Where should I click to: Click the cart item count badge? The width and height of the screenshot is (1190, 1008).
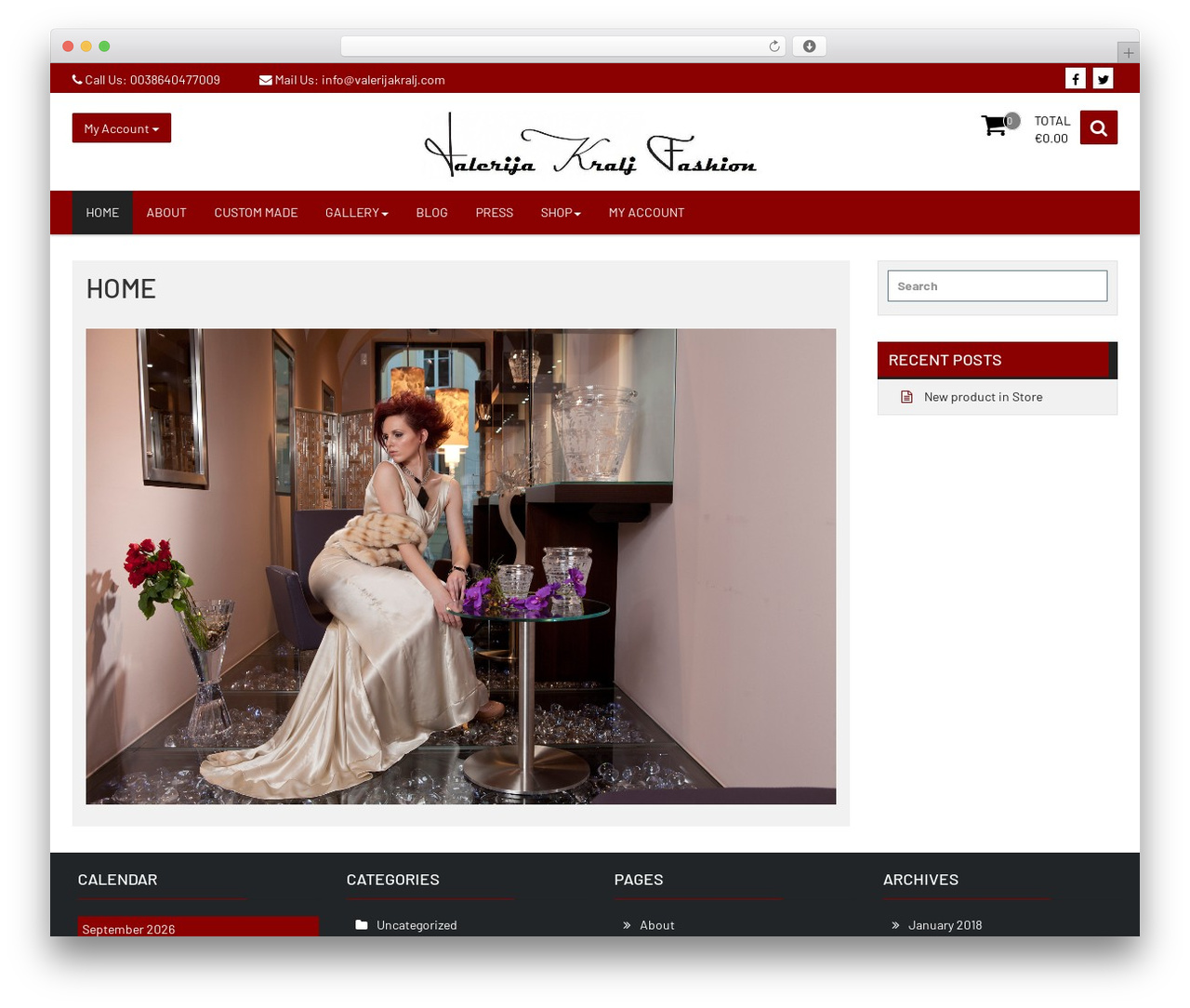1011,121
